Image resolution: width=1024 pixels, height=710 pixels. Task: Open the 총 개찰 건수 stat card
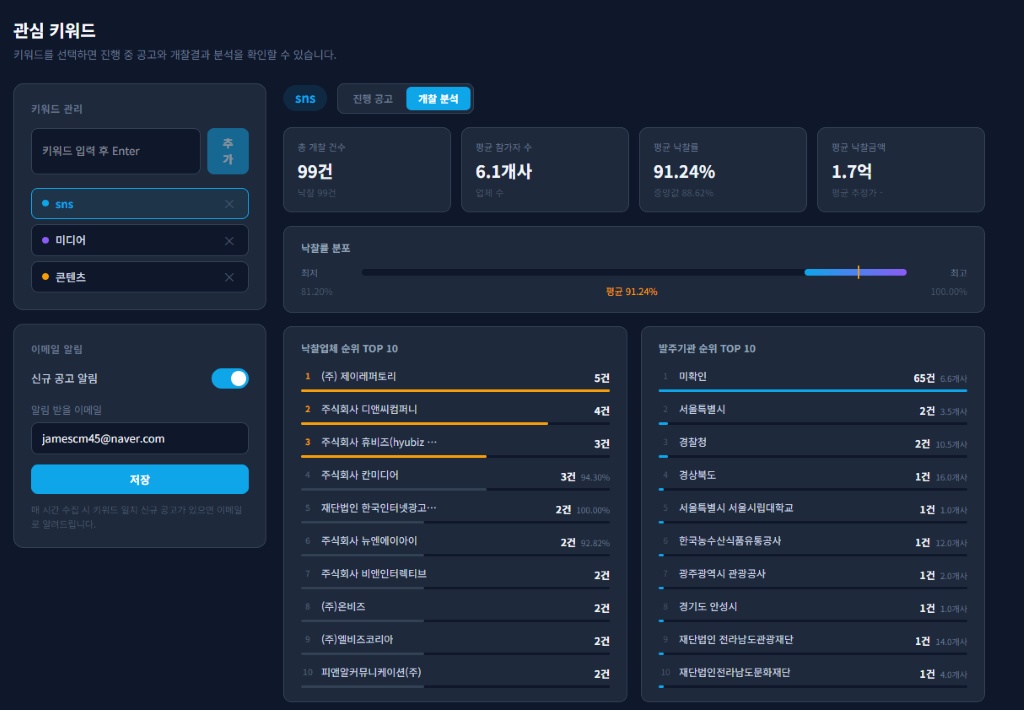click(x=367, y=170)
